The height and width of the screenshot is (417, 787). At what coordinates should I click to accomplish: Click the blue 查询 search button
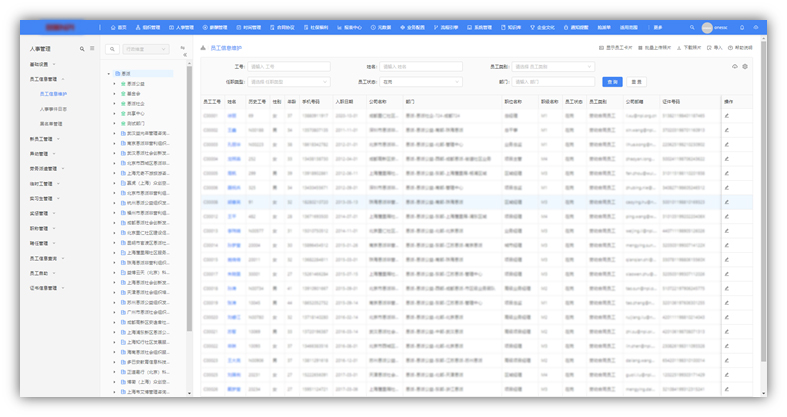click(x=613, y=82)
